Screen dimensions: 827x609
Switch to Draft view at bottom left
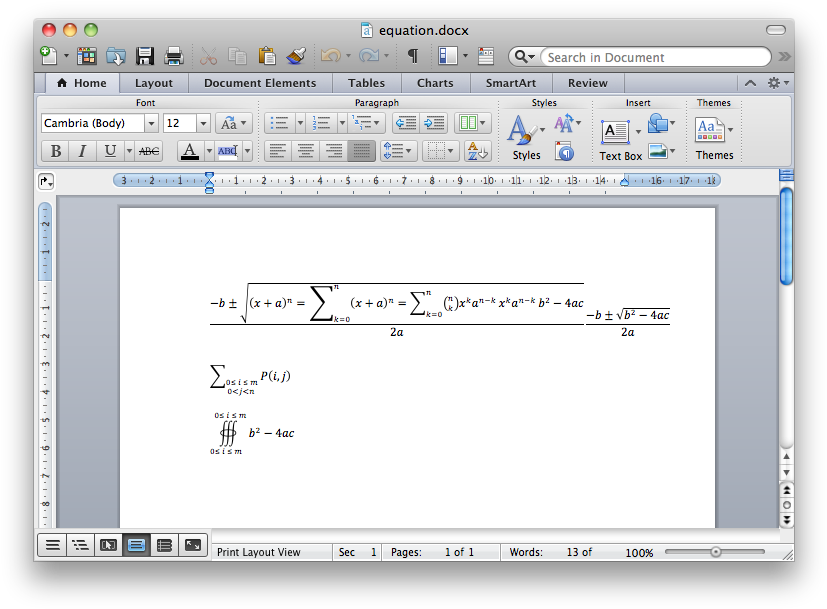tap(51, 545)
